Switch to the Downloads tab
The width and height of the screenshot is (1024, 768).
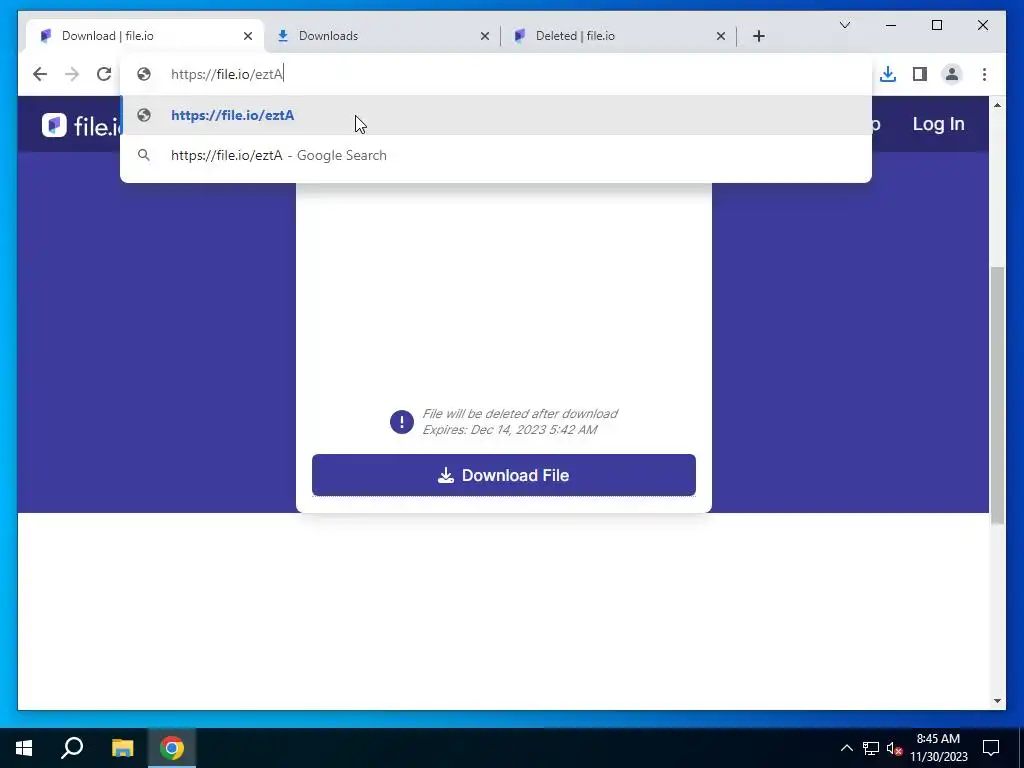382,36
